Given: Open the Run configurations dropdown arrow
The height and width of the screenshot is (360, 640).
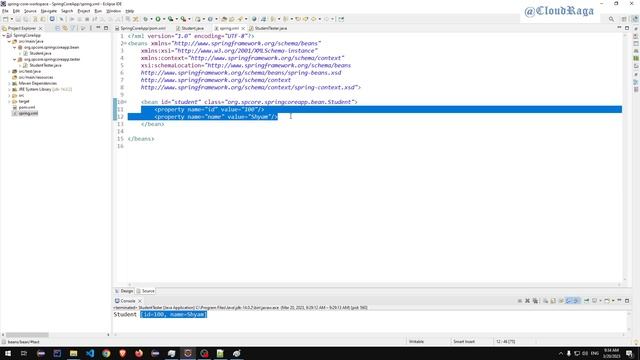Looking at the screenshot, I should click(x=164, y=19).
